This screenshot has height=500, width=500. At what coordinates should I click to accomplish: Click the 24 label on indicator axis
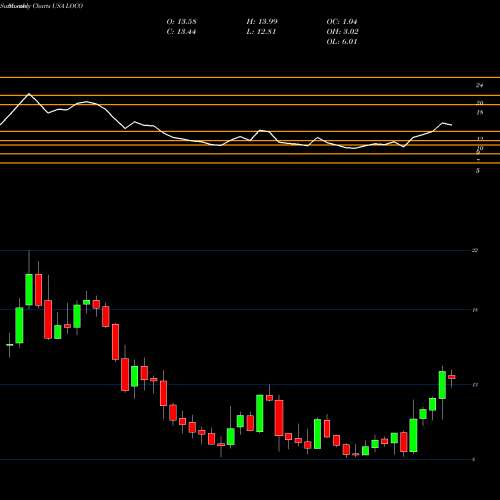pos(479,85)
